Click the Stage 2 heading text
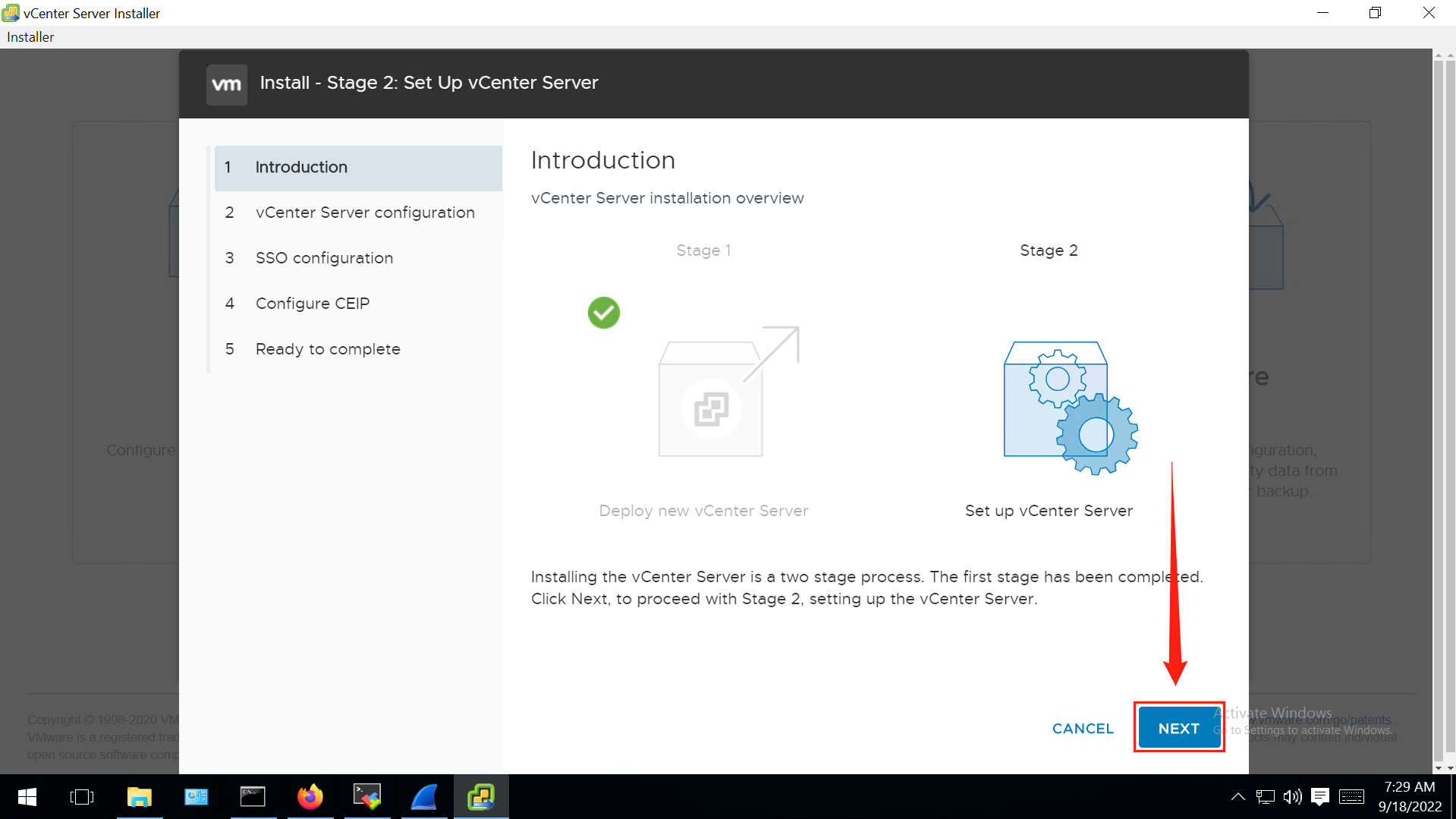This screenshot has width=1456, height=819. (x=1049, y=250)
